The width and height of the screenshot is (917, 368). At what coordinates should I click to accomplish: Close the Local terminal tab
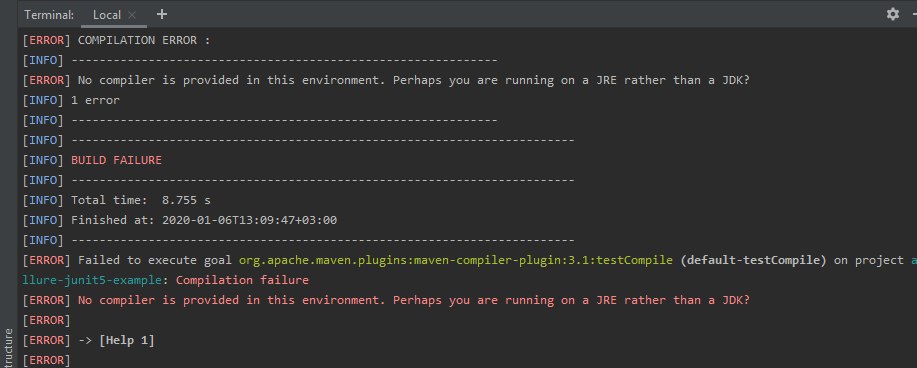click(132, 15)
